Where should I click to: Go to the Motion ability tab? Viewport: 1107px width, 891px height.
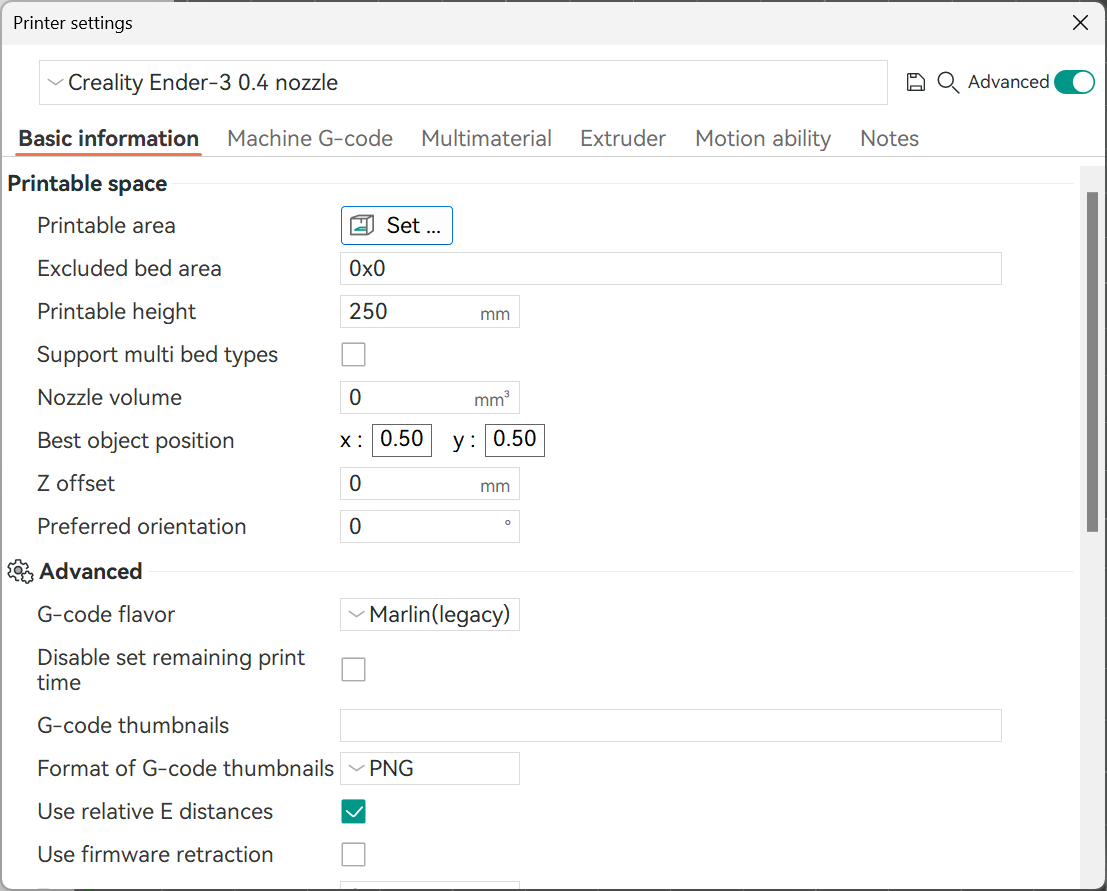coord(763,138)
